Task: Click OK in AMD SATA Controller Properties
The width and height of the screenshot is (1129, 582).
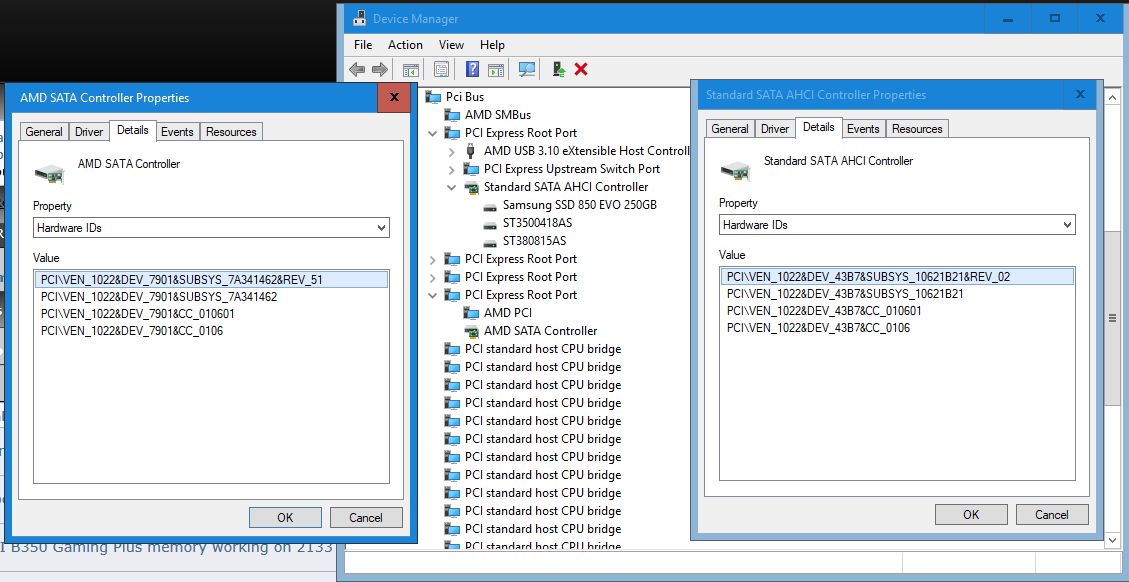Action: tap(285, 517)
